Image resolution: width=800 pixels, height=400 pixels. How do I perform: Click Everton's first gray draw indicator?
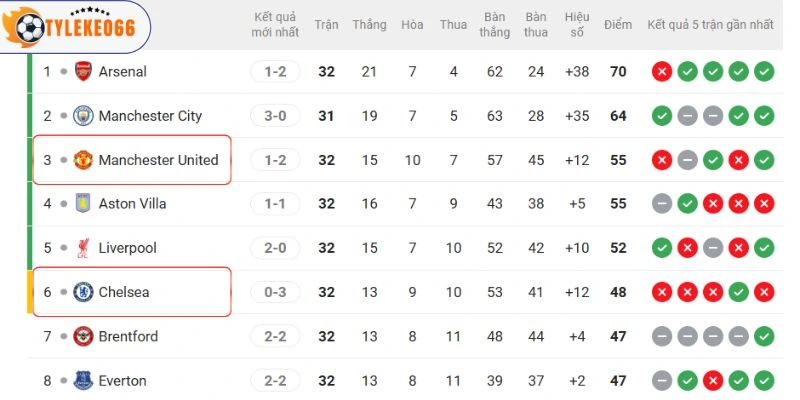click(x=662, y=380)
